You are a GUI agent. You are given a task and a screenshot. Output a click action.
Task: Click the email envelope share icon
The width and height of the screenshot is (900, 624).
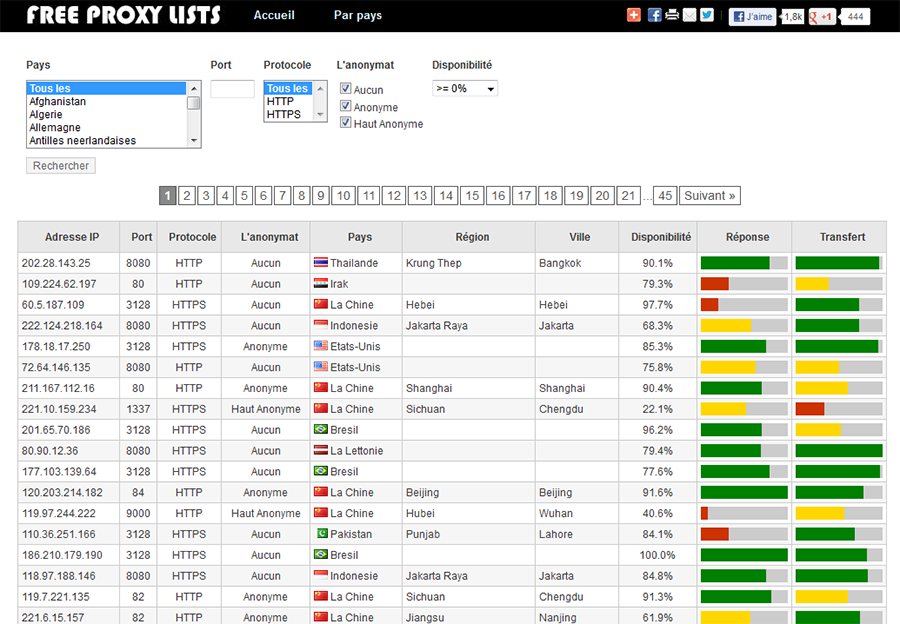pos(689,15)
